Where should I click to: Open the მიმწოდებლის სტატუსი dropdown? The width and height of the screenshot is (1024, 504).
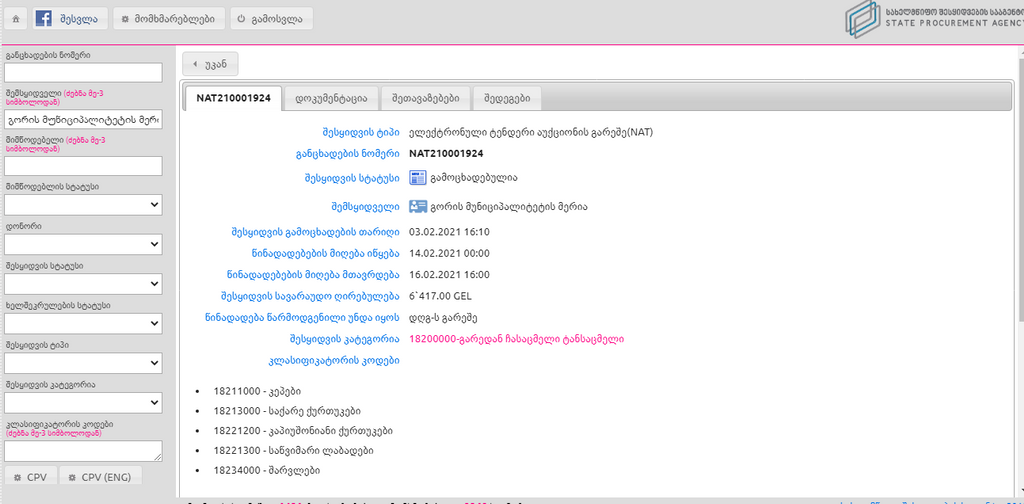(x=83, y=205)
